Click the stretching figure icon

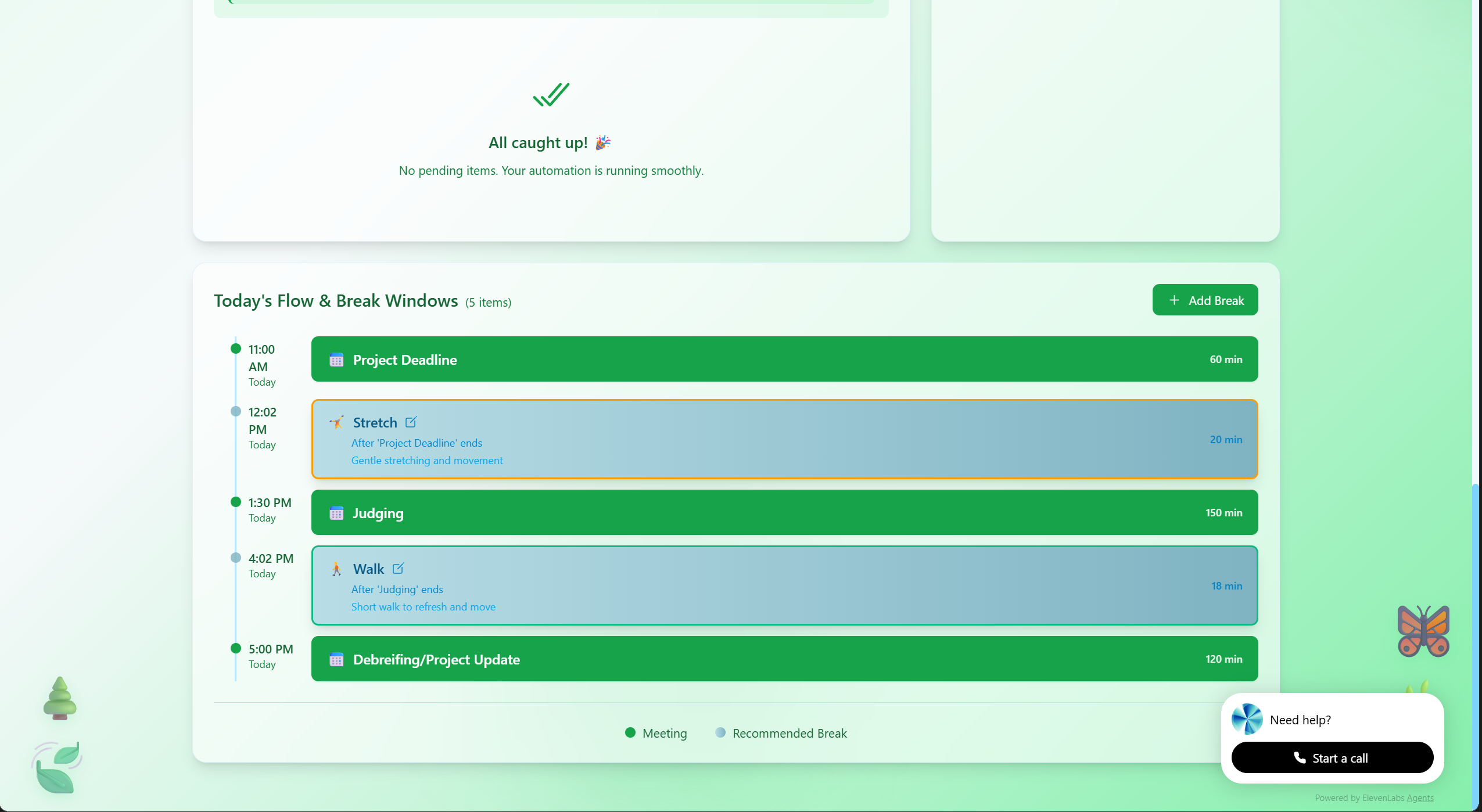pos(336,422)
